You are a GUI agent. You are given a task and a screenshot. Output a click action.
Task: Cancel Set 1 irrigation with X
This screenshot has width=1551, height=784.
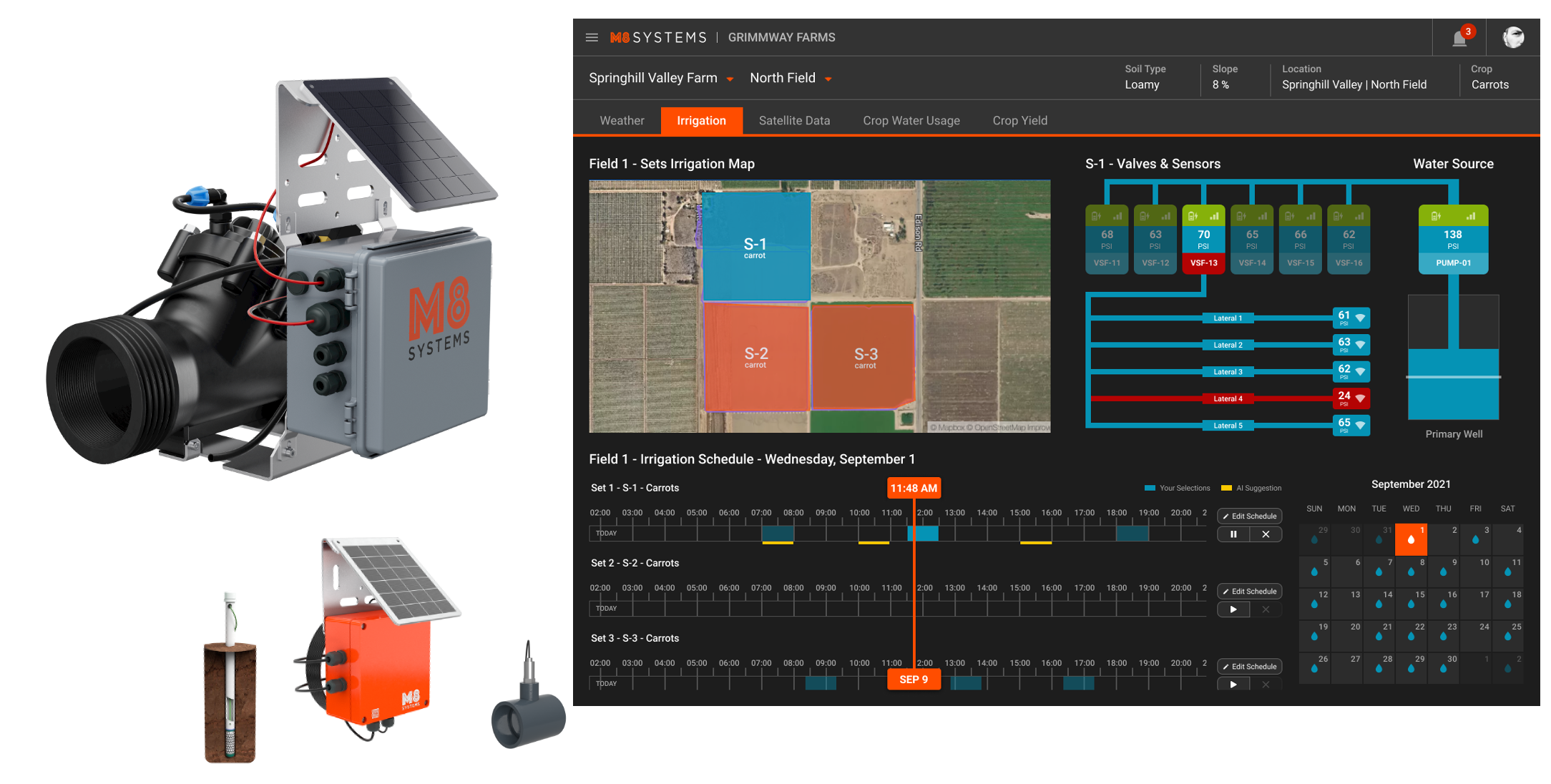1266,534
